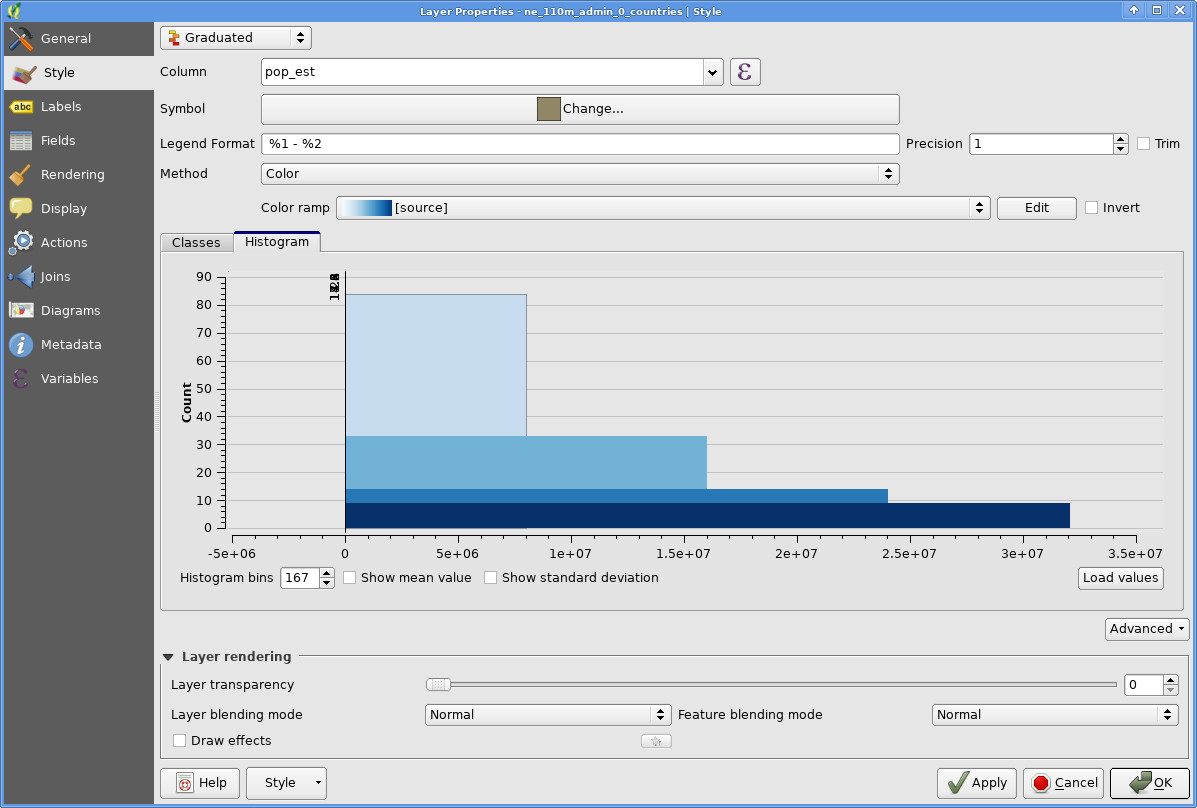Click the Layer transparency slider handle

coord(438,685)
